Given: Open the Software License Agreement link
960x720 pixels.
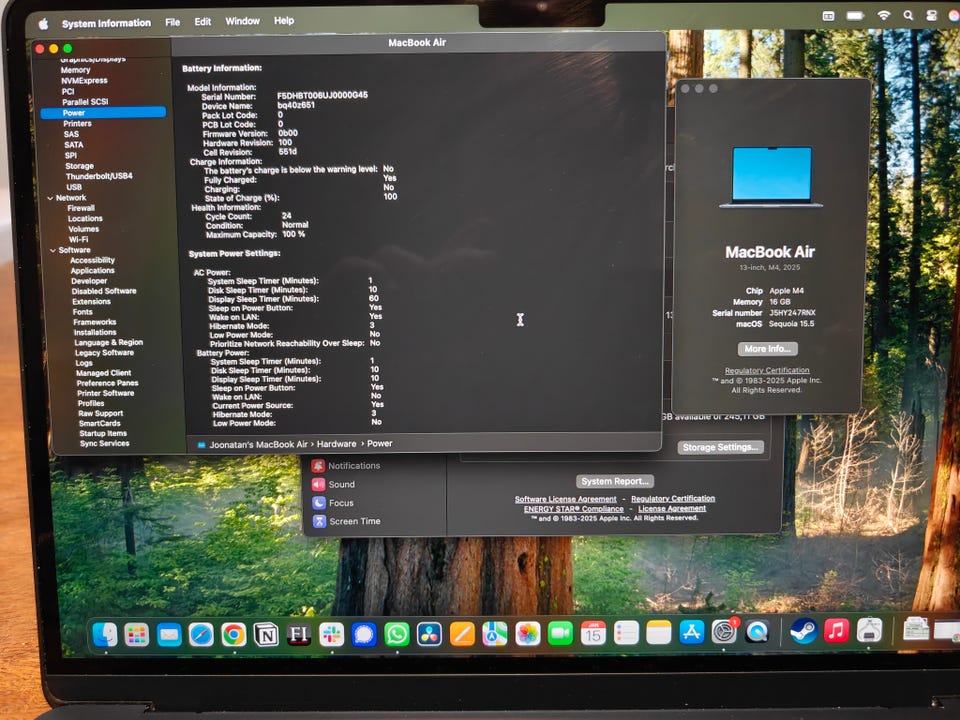Looking at the screenshot, I should click(x=566, y=499).
